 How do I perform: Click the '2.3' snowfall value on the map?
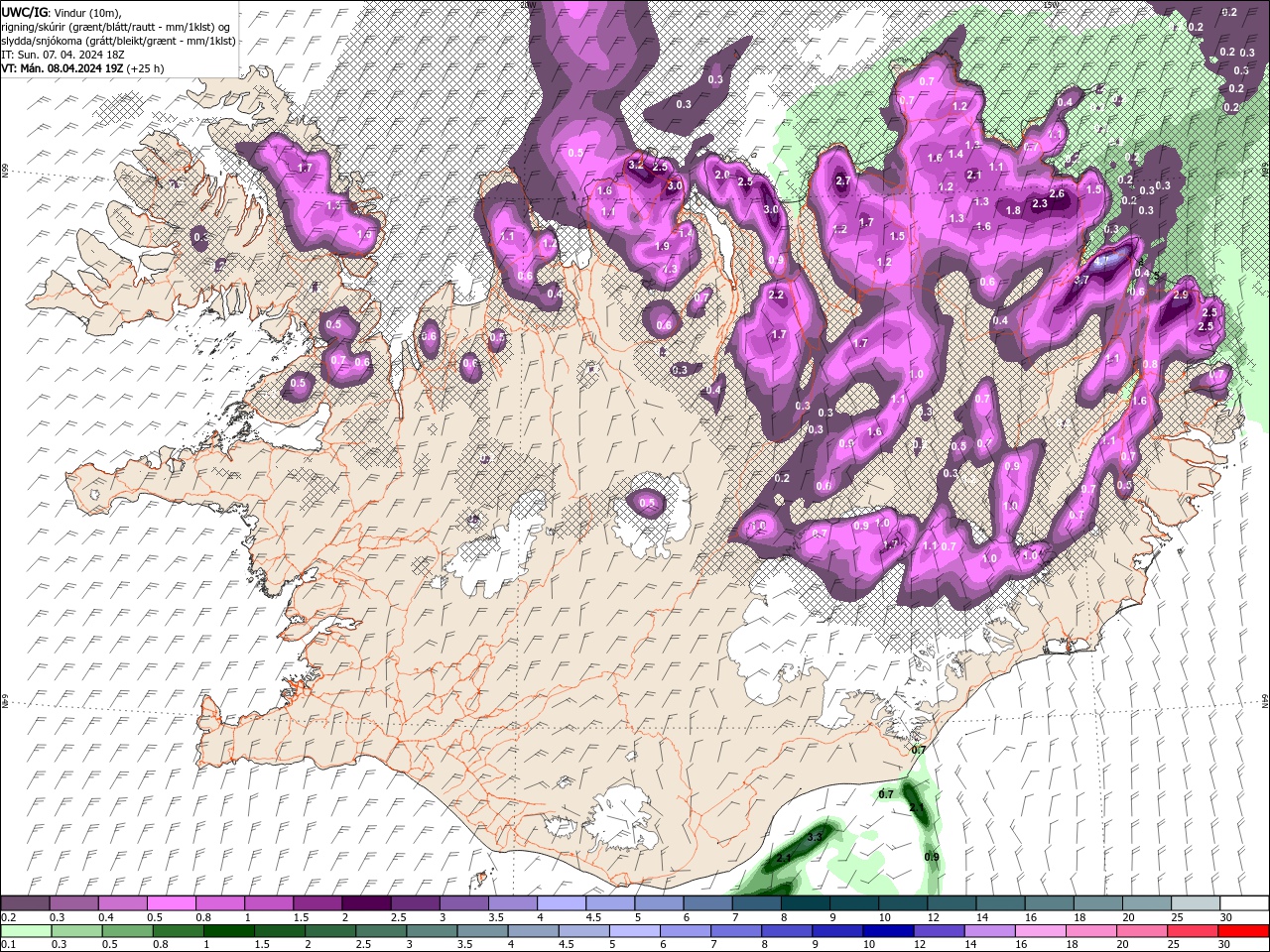tap(1040, 203)
